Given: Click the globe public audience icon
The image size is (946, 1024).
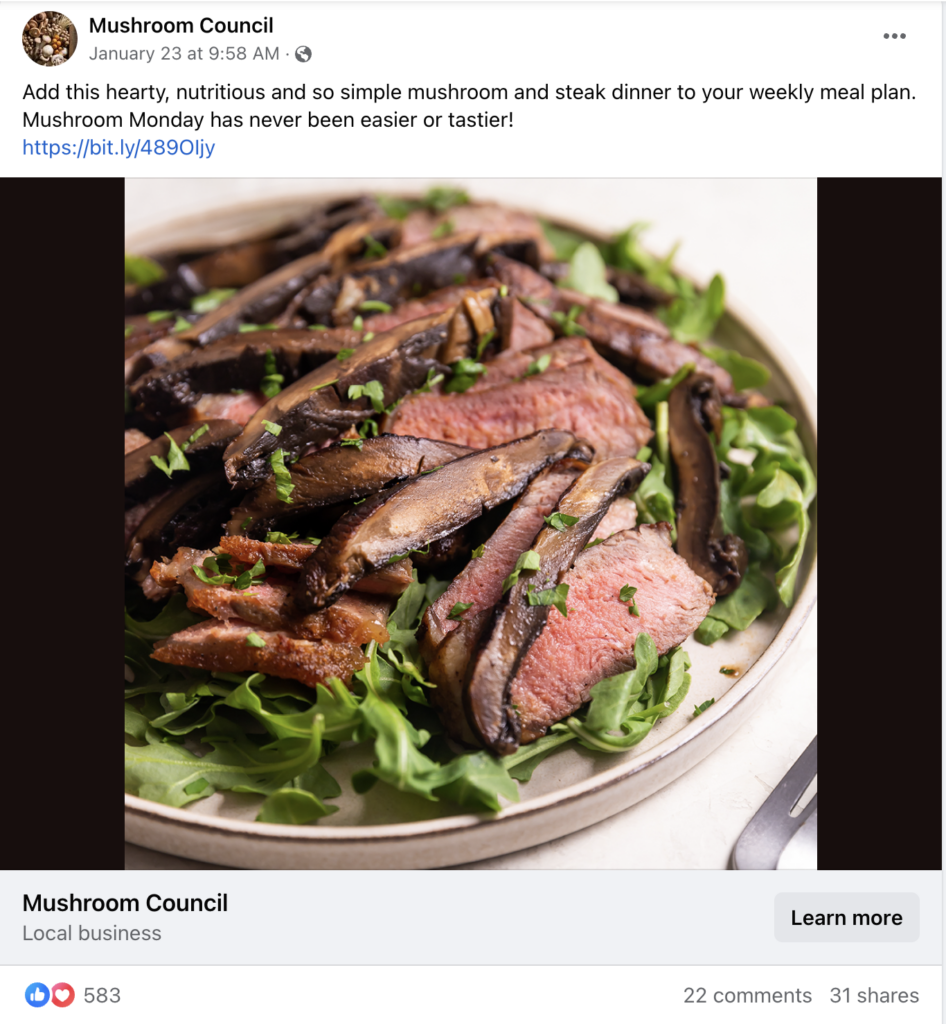Looking at the screenshot, I should 303,54.
